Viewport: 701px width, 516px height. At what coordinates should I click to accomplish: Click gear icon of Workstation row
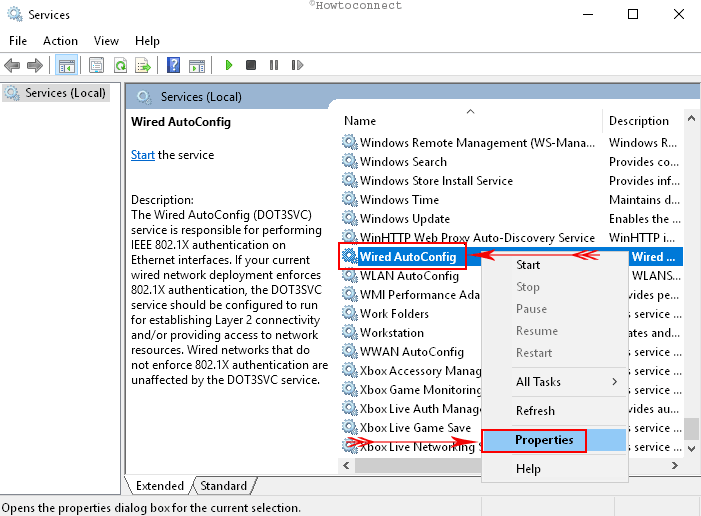click(350, 333)
